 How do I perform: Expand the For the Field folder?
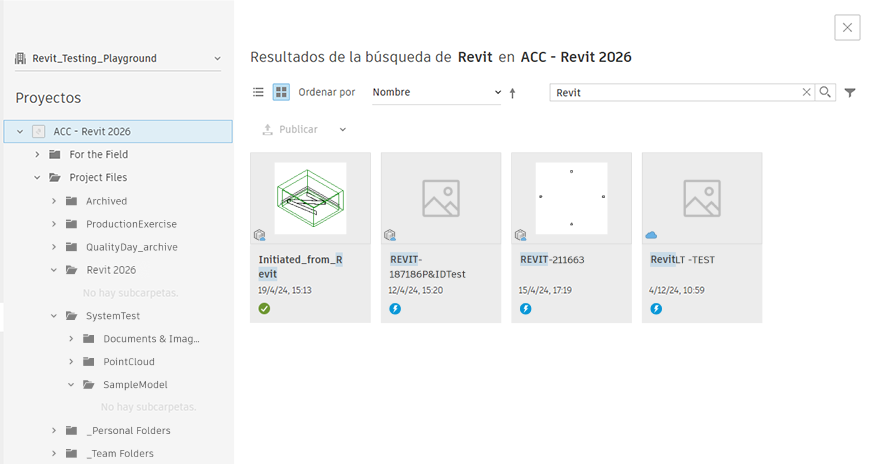(x=37, y=155)
